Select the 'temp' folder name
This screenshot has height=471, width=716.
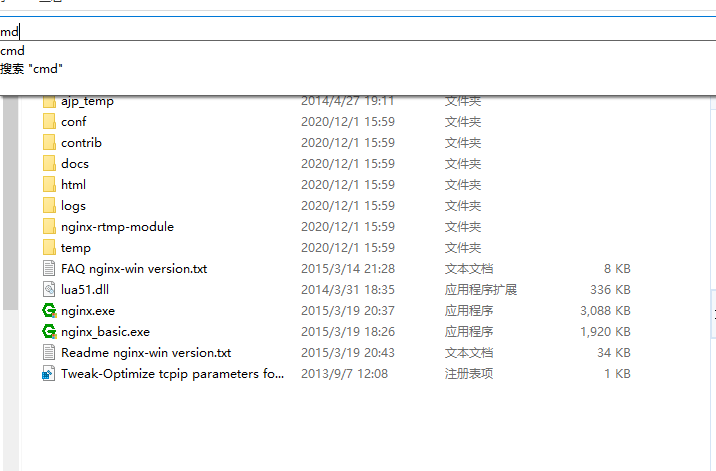[76, 248]
